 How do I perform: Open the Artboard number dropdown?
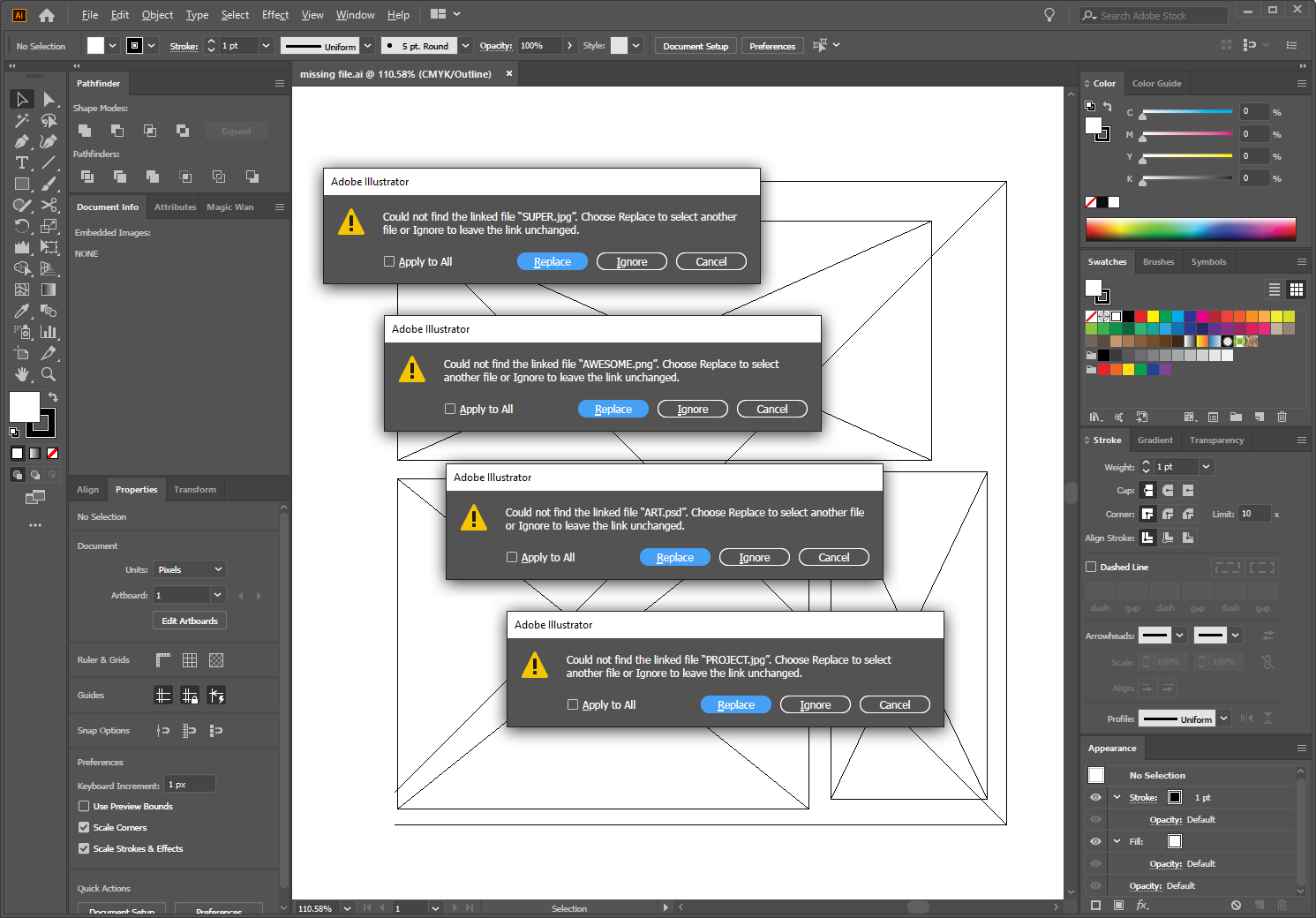coord(218,595)
